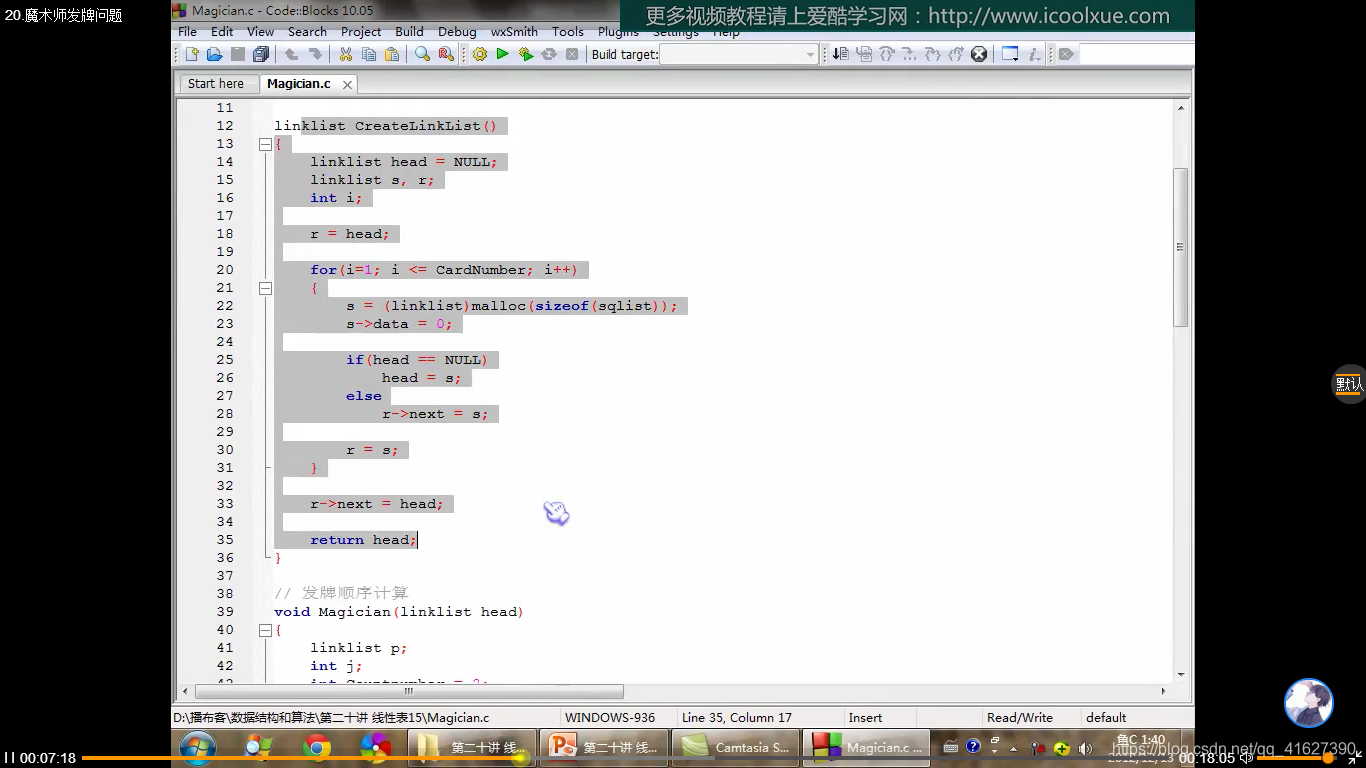Click the editor scroll-down arrow

(x=1181, y=675)
